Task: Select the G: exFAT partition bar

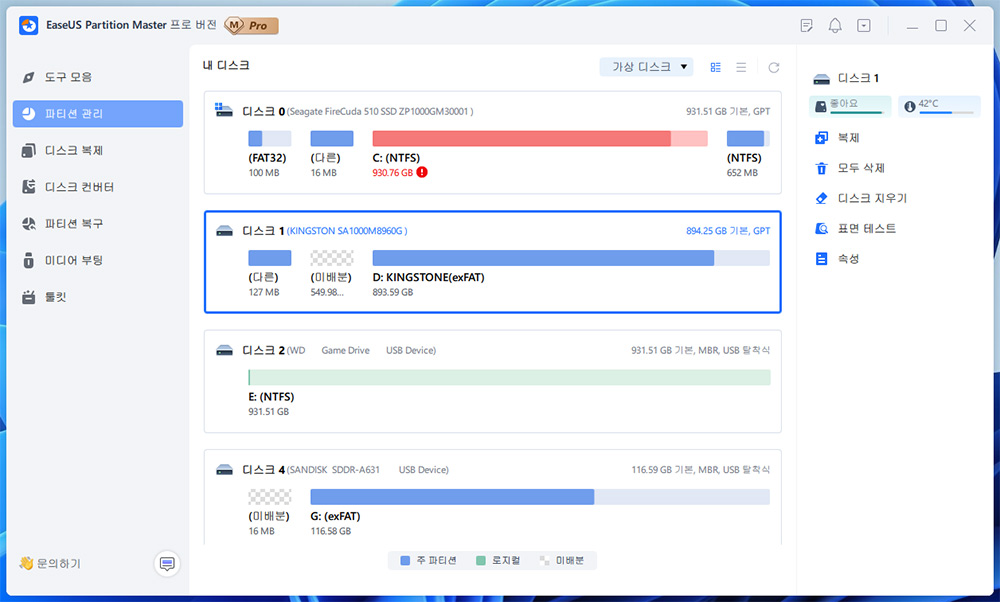Action: point(540,497)
